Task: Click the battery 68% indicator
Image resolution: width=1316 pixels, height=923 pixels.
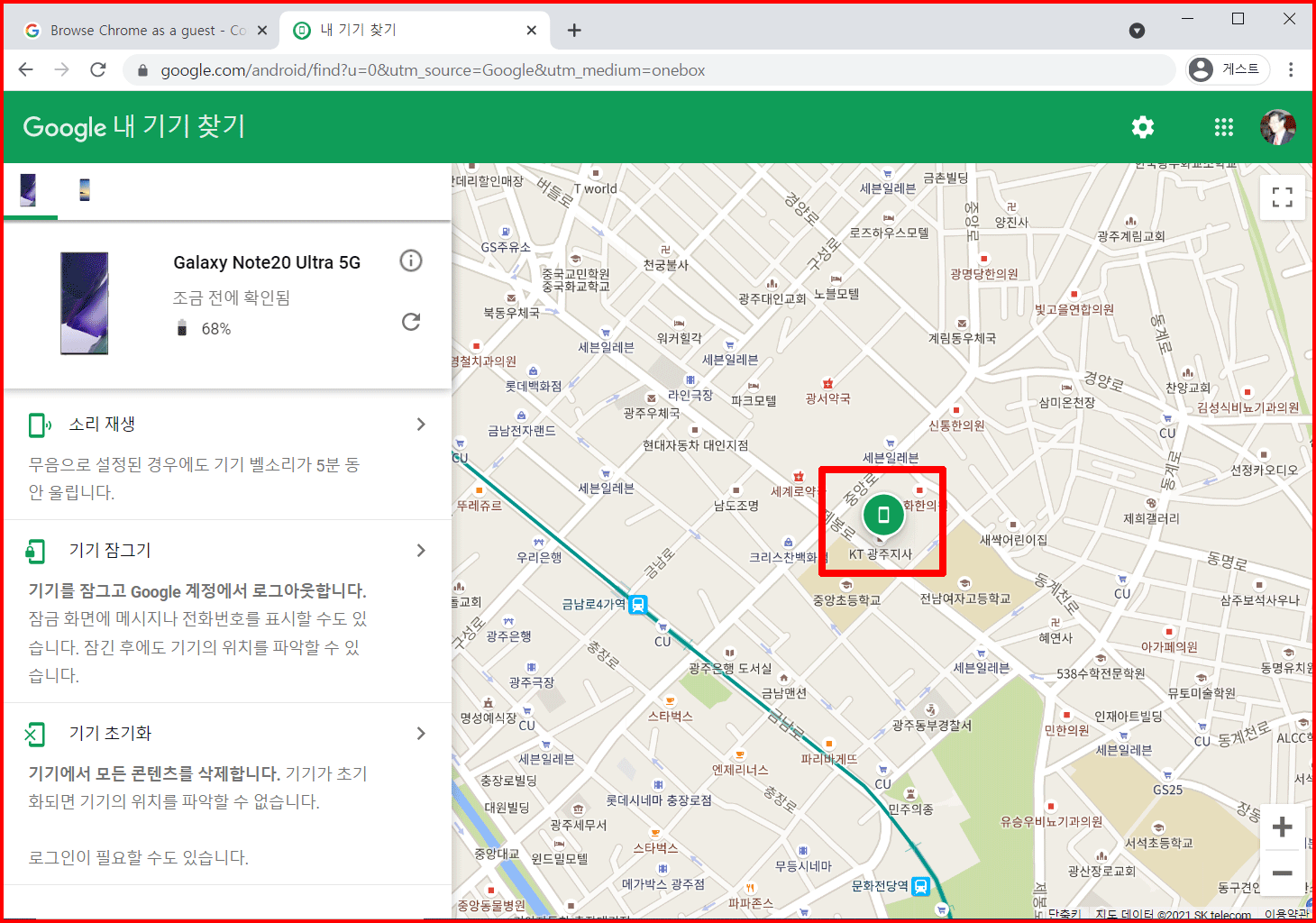Action: pyautogui.click(x=204, y=329)
